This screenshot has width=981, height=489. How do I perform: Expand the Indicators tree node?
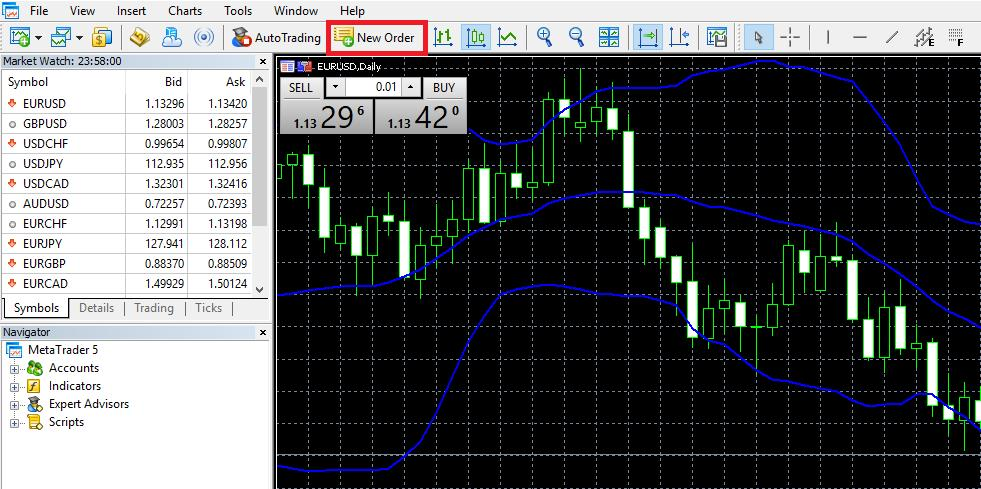15,387
